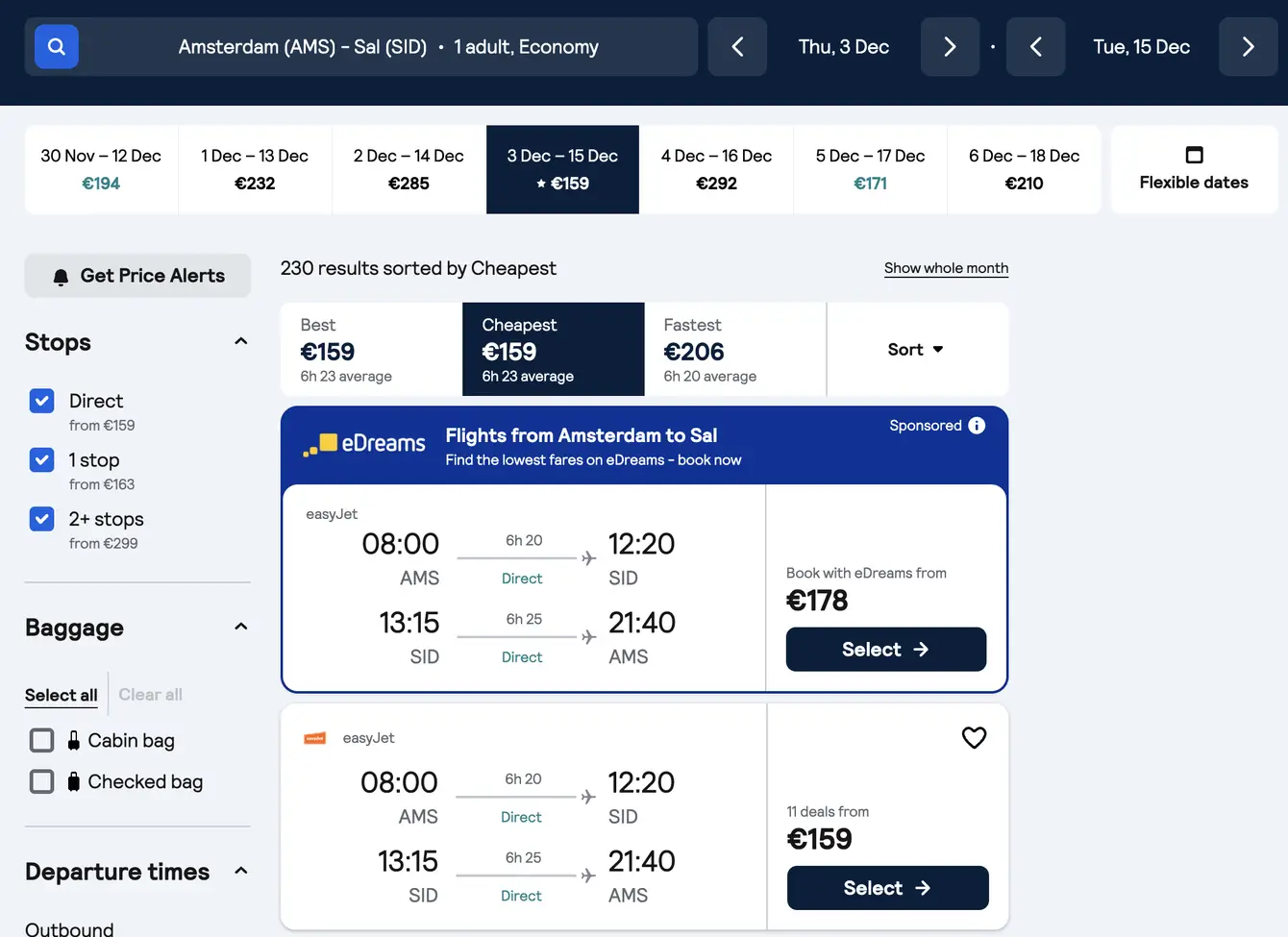This screenshot has width=1288, height=937.
Task: Switch to the Cheapest results tab
Action: click(554, 349)
